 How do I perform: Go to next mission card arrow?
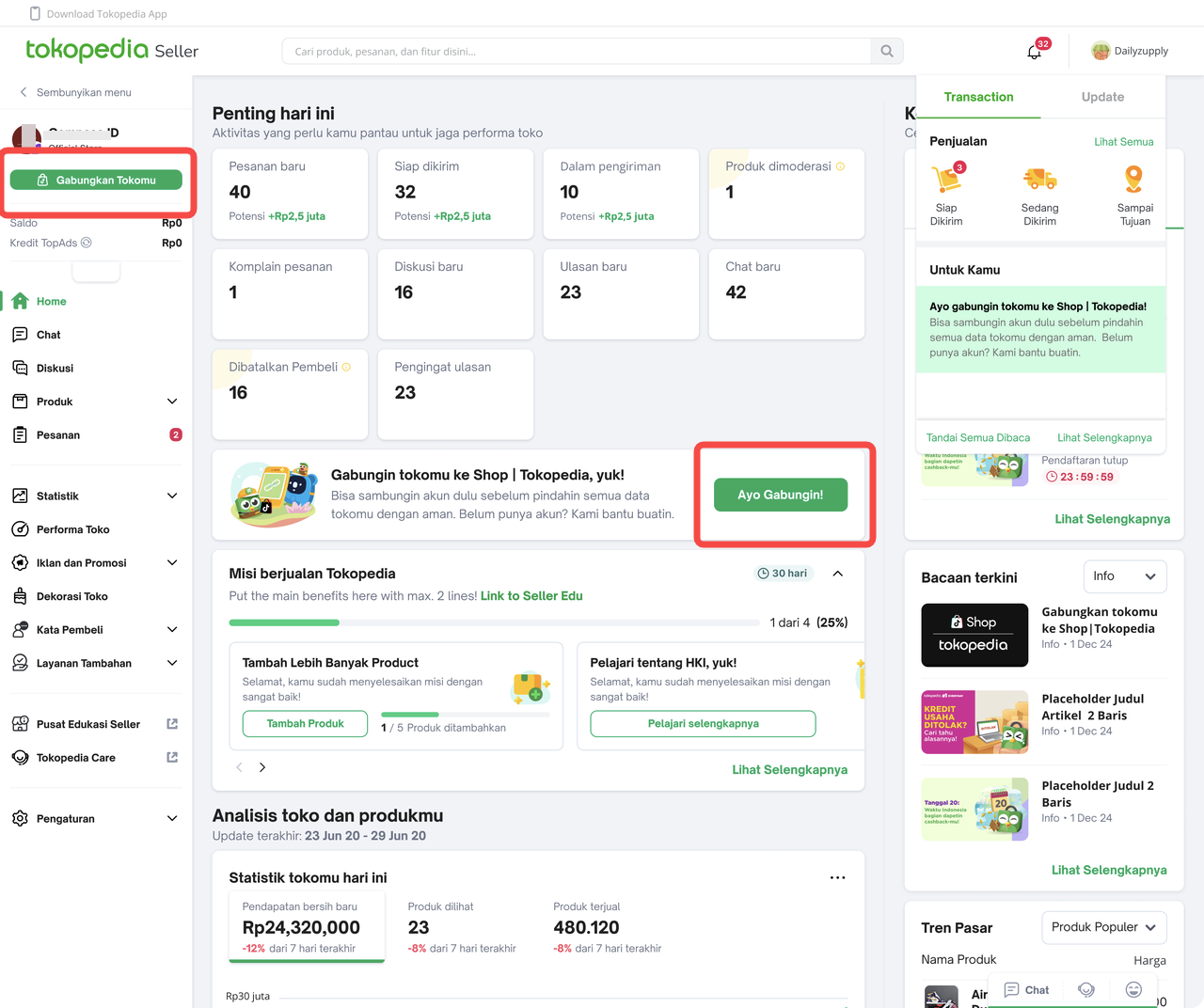(262, 767)
